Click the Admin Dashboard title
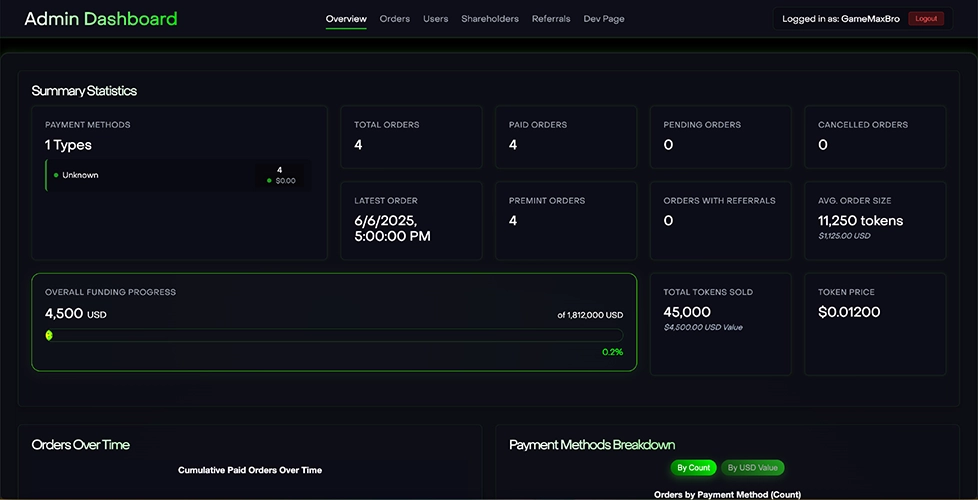Screen dimensions: 978x500 click(100, 19)
